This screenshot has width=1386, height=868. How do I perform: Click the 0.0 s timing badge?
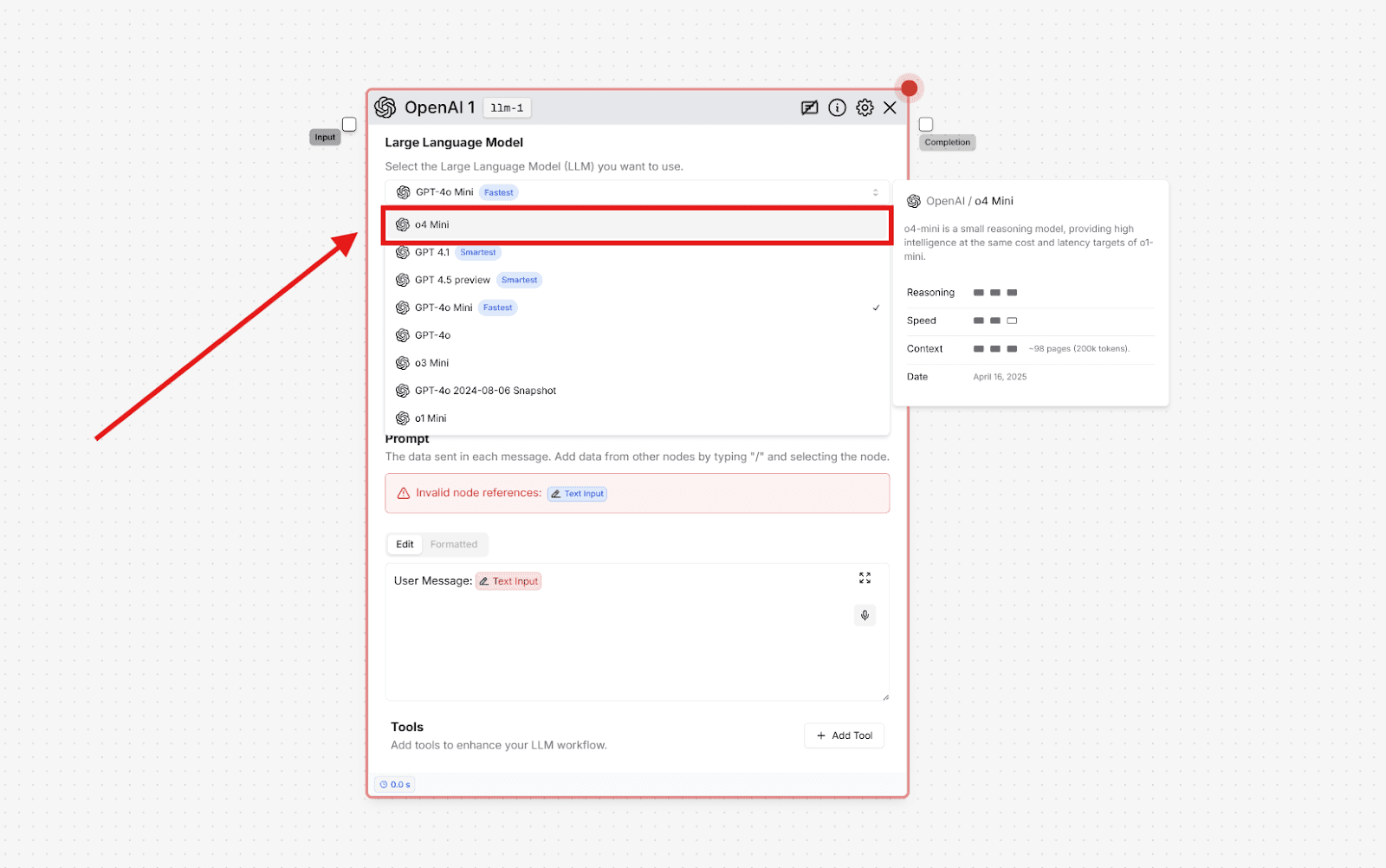click(395, 785)
